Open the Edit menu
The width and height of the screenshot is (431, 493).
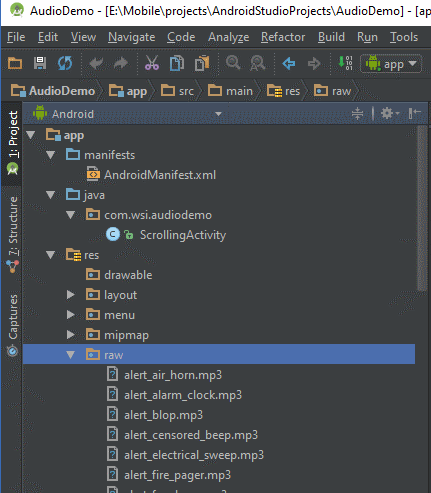coord(48,37)
